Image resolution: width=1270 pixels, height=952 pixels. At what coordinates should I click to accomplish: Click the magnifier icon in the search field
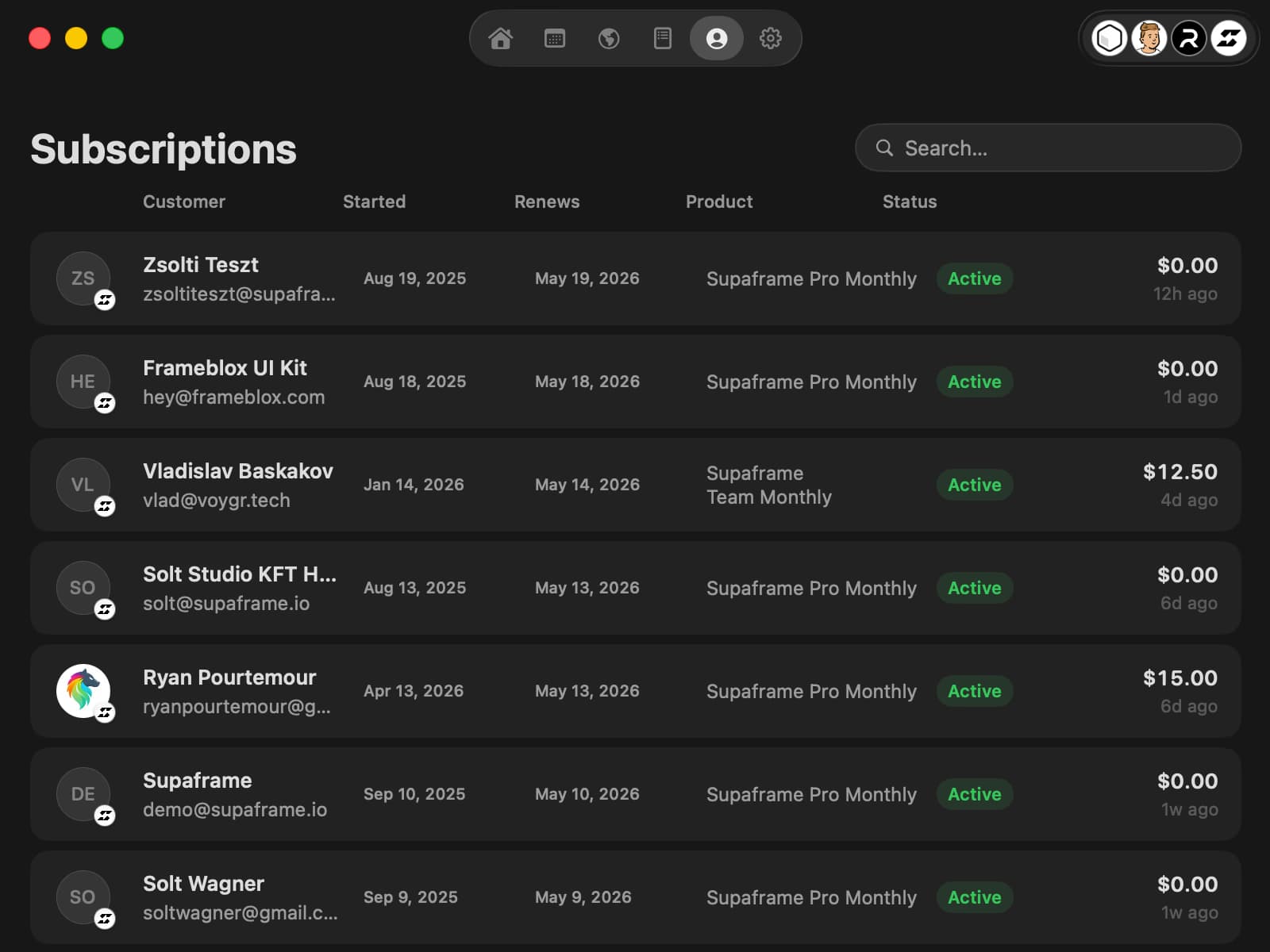pos(884,148)
